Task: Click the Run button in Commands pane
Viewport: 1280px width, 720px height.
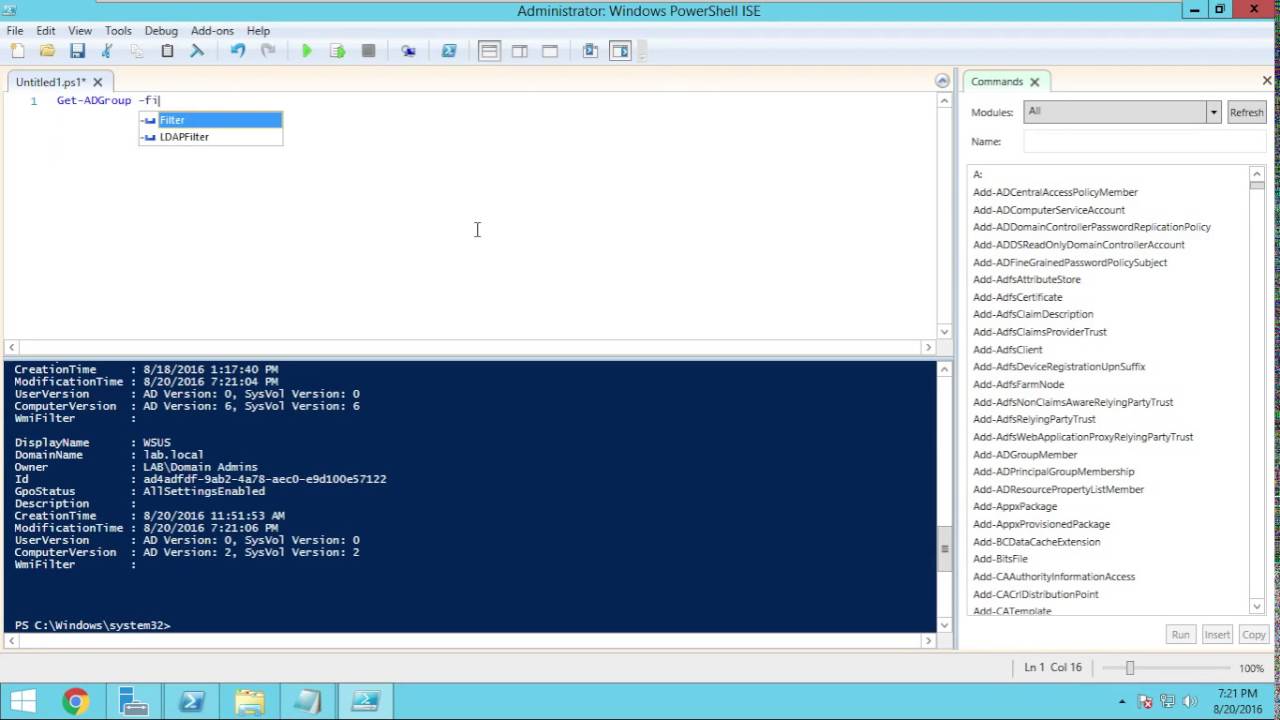Action: pyautogui.click(x=1181, y=634)
